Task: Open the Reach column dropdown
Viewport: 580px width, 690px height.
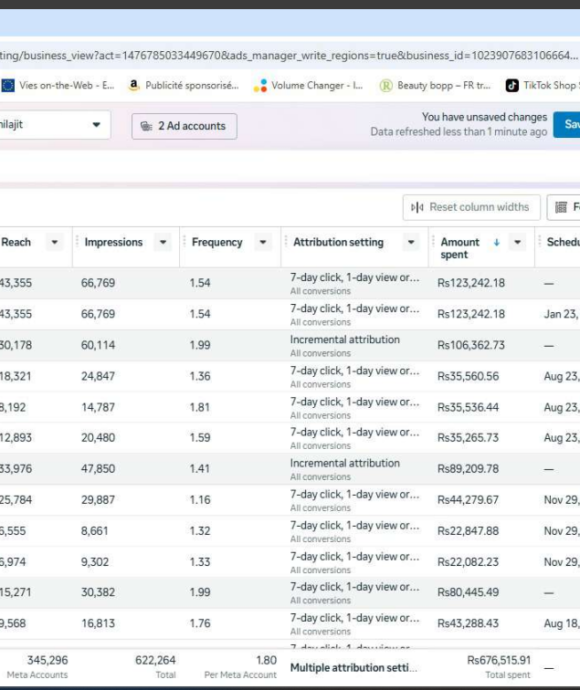Action: click(55, 242)
